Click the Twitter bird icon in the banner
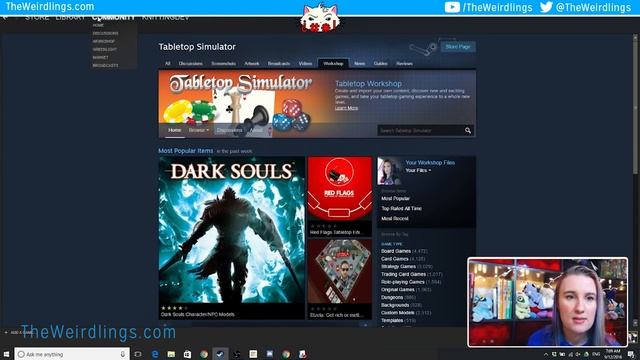Viewport: 640px width, 360px height. tap(546, 7)
